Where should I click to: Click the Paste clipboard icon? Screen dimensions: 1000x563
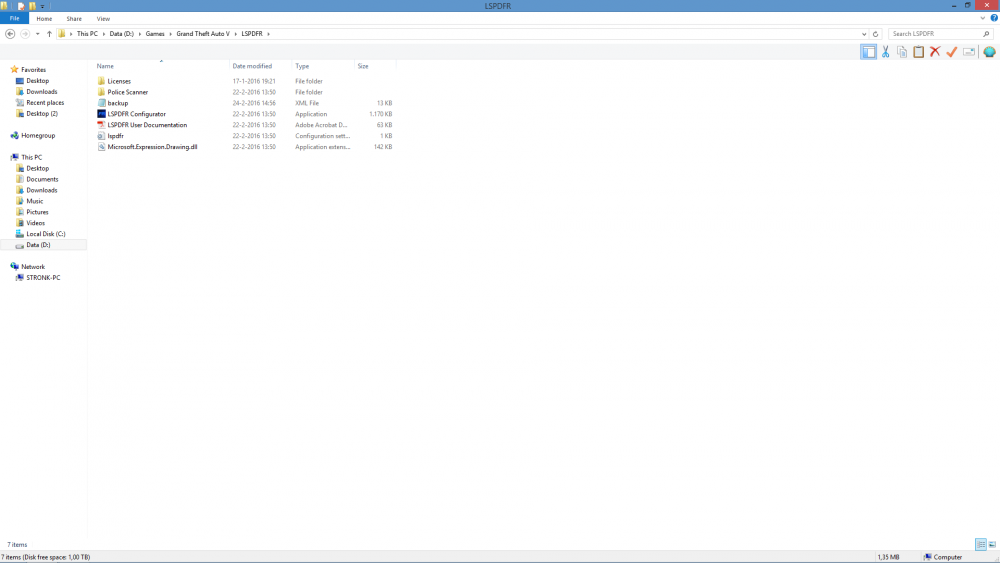918,52
